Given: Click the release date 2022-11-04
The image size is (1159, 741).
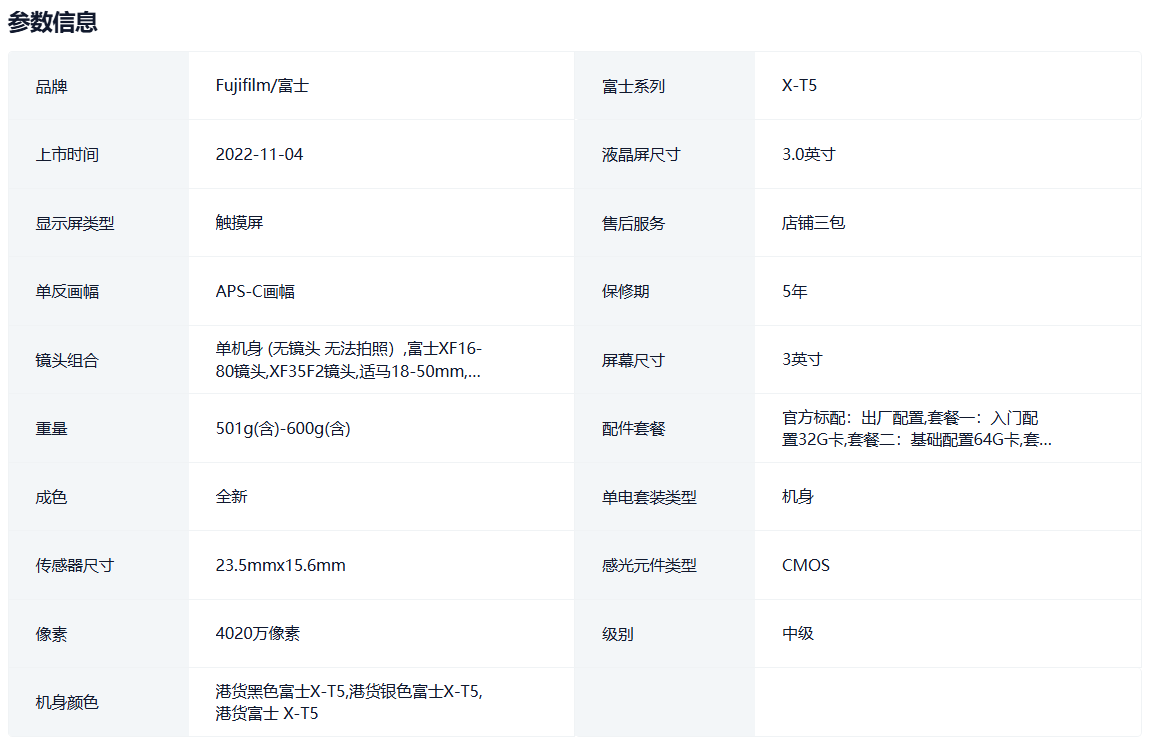Looking at the screenshot, I should click(259, 154).
